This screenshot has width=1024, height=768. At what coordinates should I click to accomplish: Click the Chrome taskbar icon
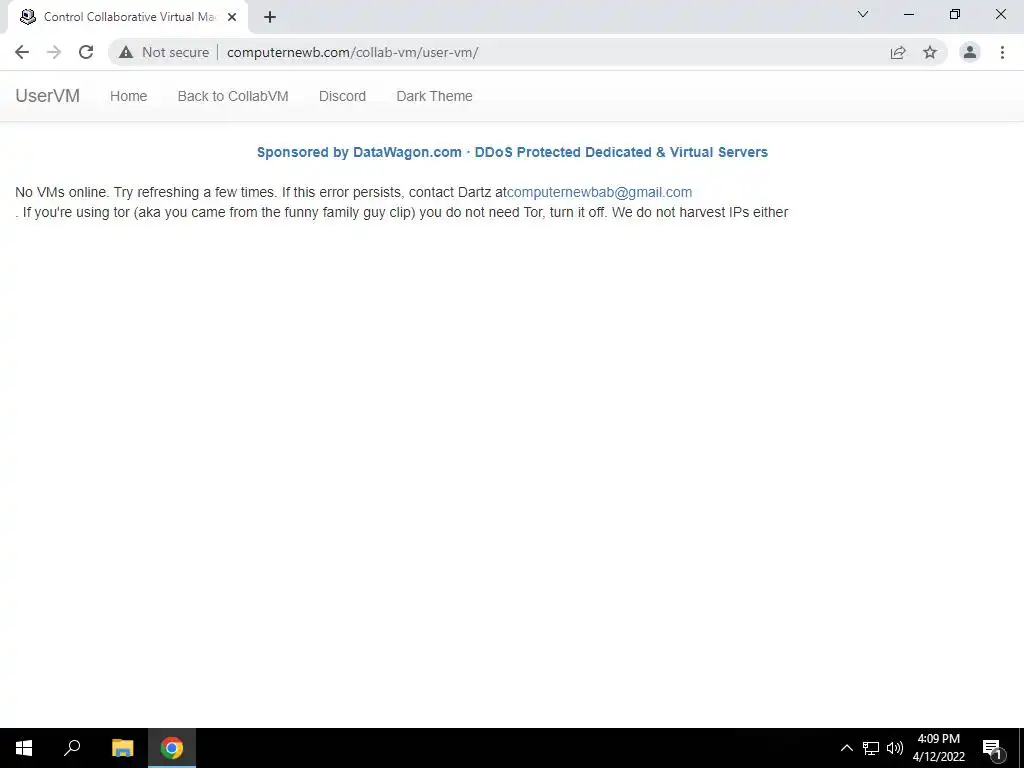pos(172,748)
